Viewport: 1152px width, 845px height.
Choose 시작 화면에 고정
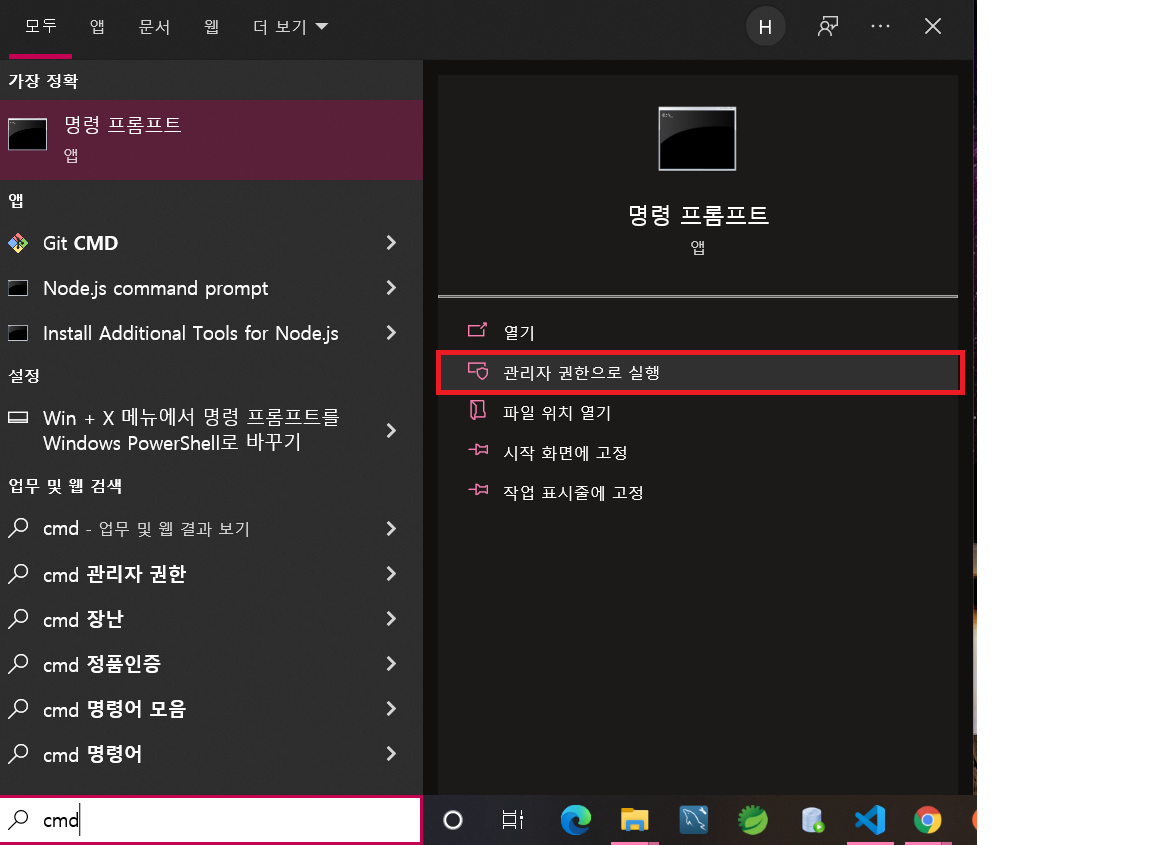(x=699, y=452)
